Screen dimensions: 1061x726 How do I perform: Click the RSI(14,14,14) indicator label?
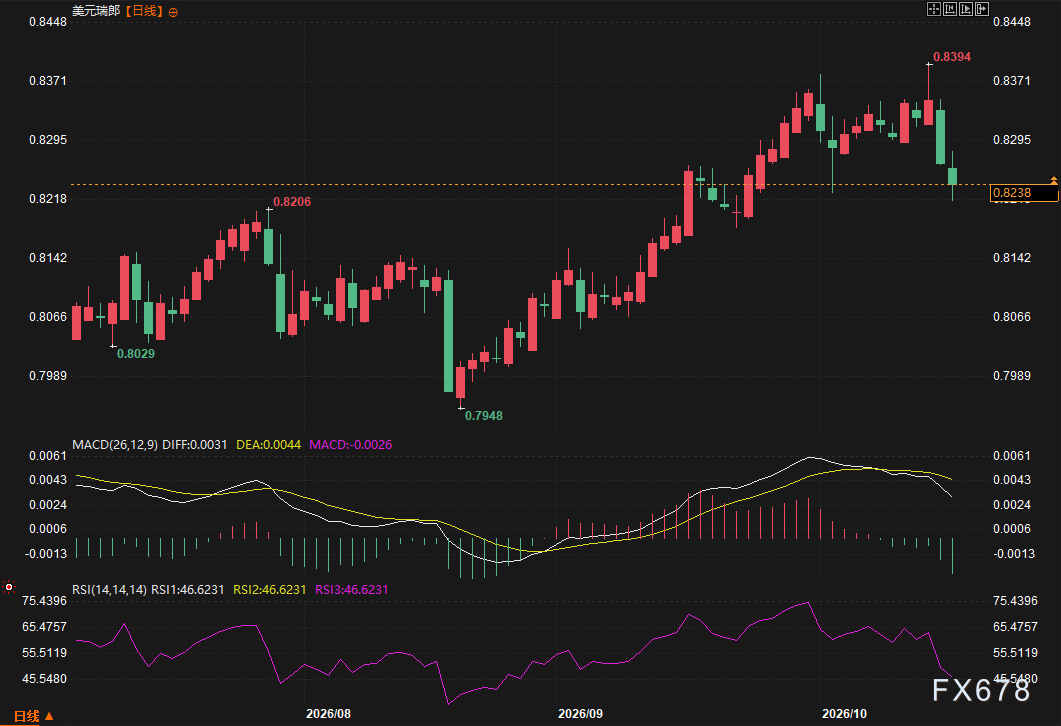[x=110, y=589]
